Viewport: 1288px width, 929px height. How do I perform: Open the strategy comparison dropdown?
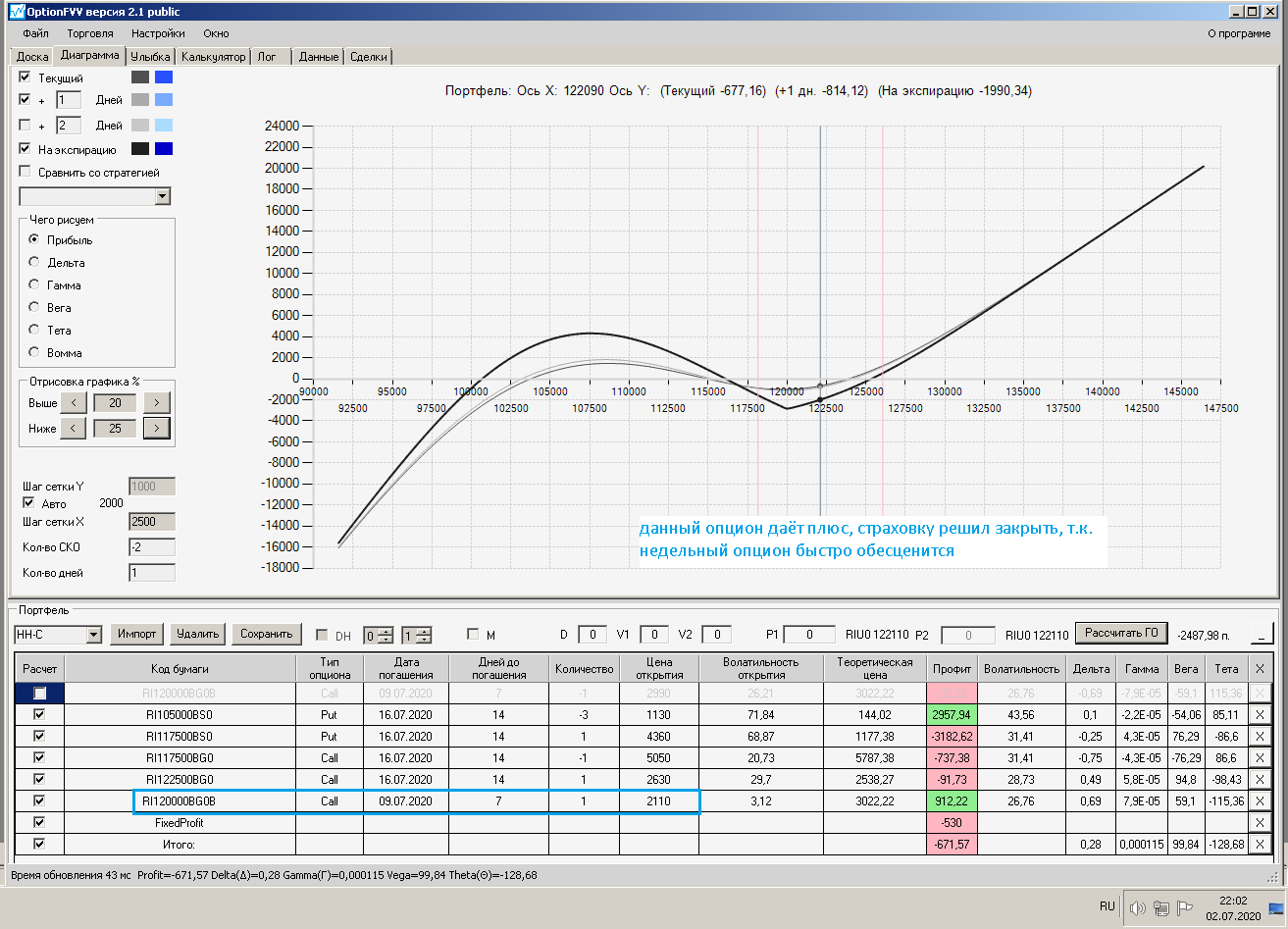163,196
